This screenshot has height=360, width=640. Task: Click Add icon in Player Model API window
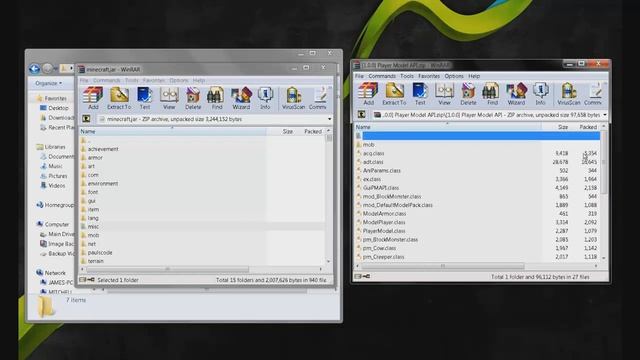[368, 94]
